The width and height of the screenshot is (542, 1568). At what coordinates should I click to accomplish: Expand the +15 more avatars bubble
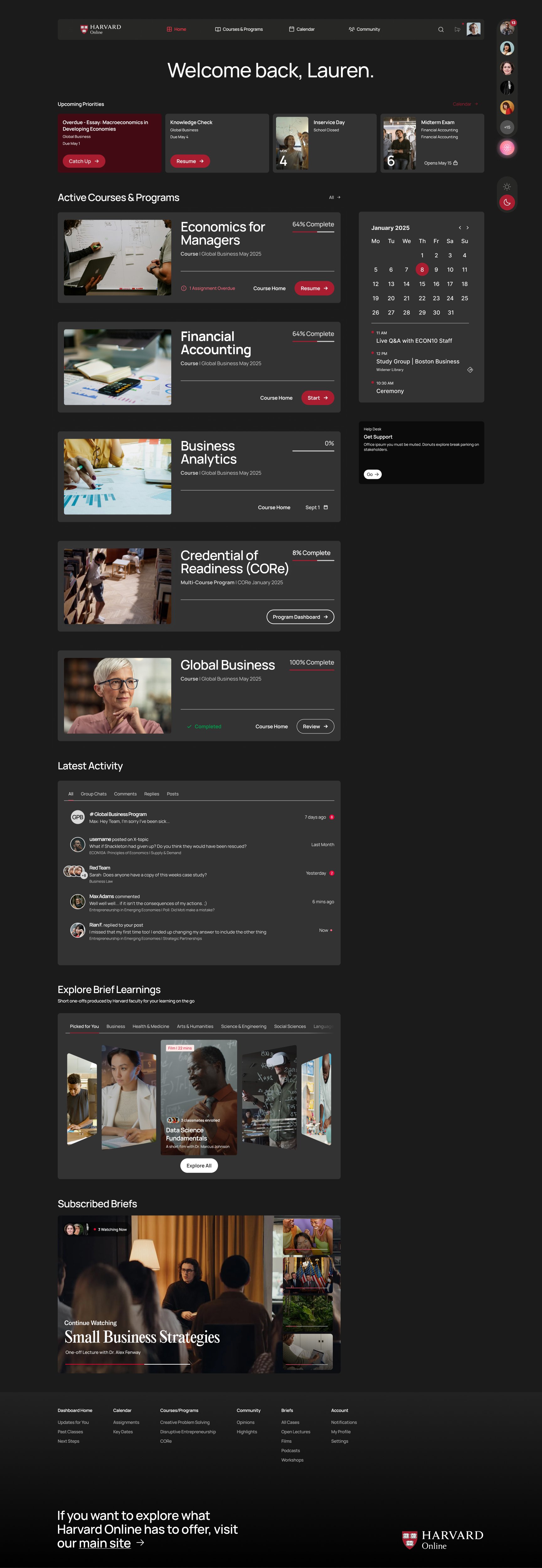(507, 127)
